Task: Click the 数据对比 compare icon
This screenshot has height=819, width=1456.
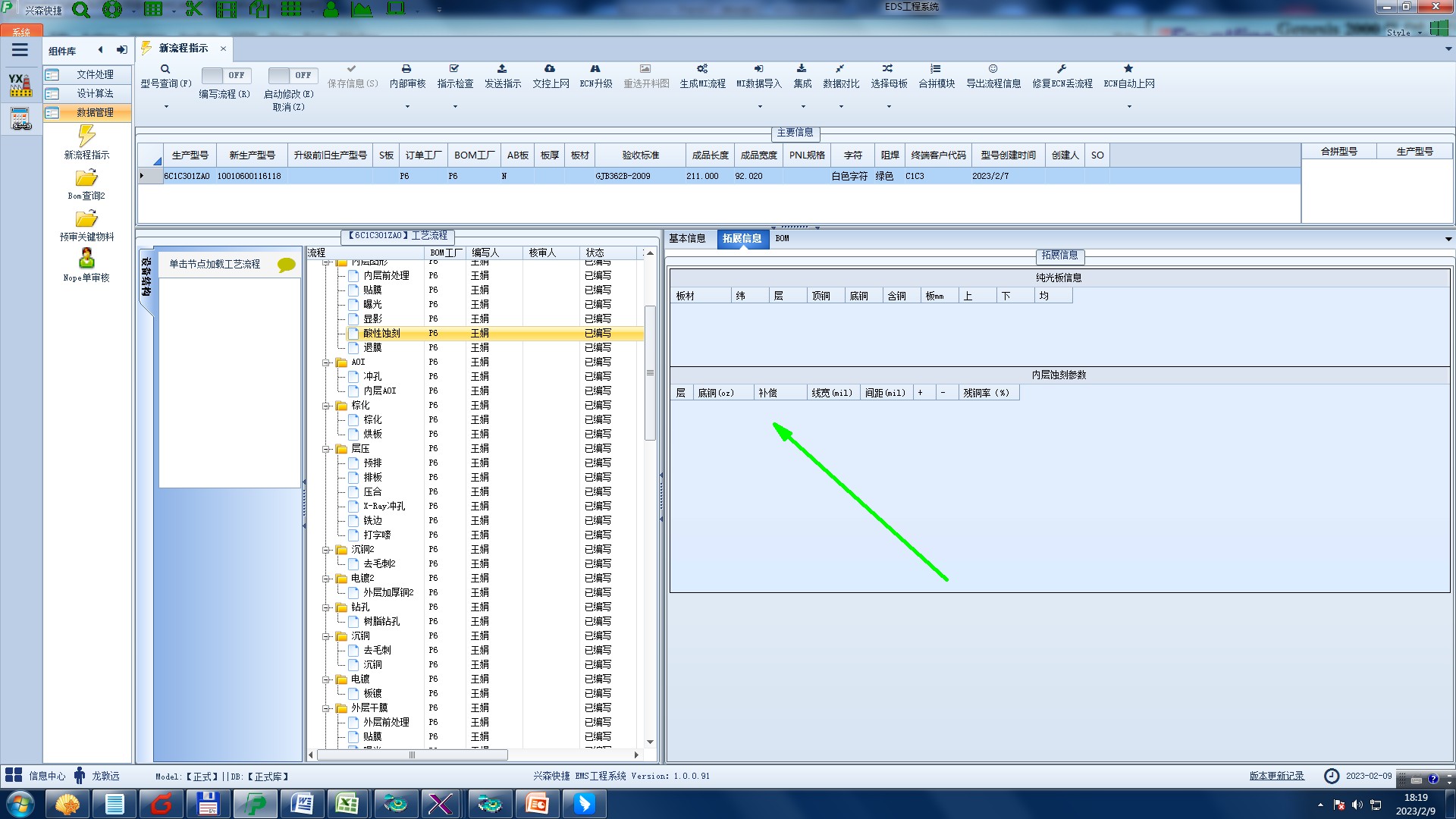Action: click(840, 69)
